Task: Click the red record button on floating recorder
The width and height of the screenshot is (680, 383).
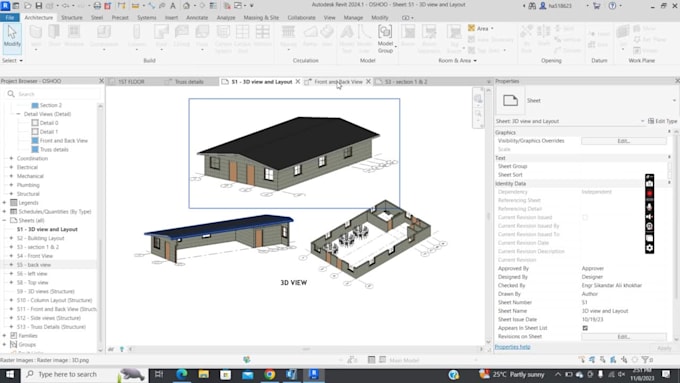Action: [x=649, y=193]
